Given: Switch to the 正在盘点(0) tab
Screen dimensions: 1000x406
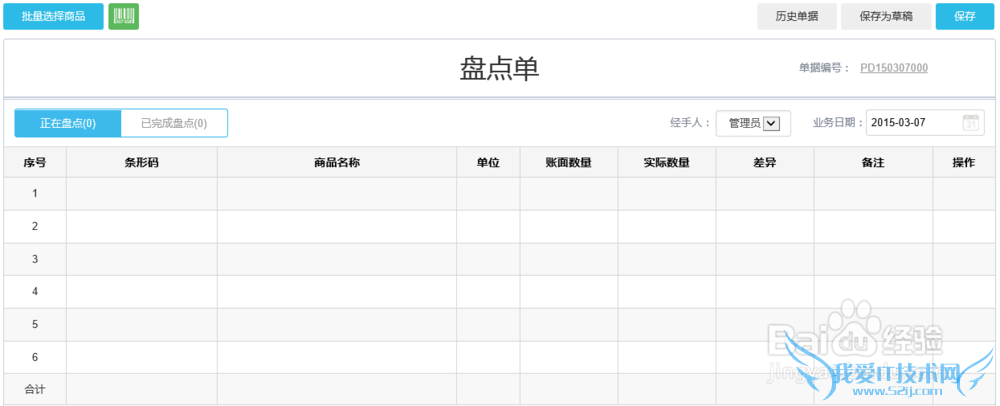Looking at the screenshot, I should 68,123.
